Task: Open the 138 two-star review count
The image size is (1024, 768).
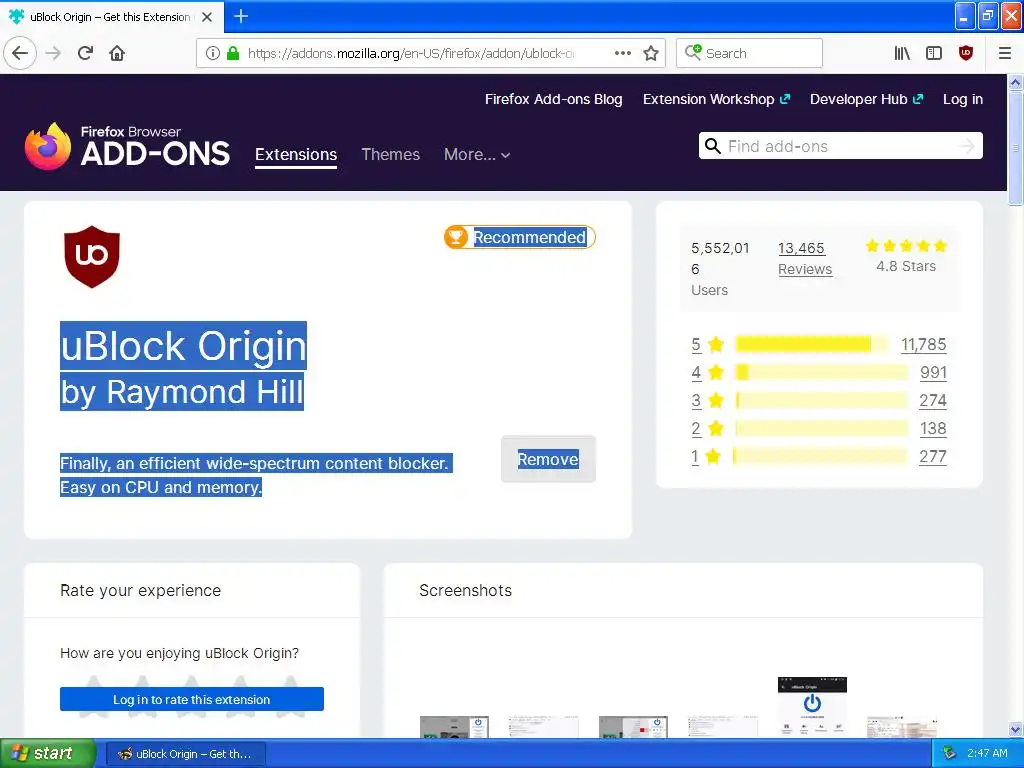Action: [933, 428]
